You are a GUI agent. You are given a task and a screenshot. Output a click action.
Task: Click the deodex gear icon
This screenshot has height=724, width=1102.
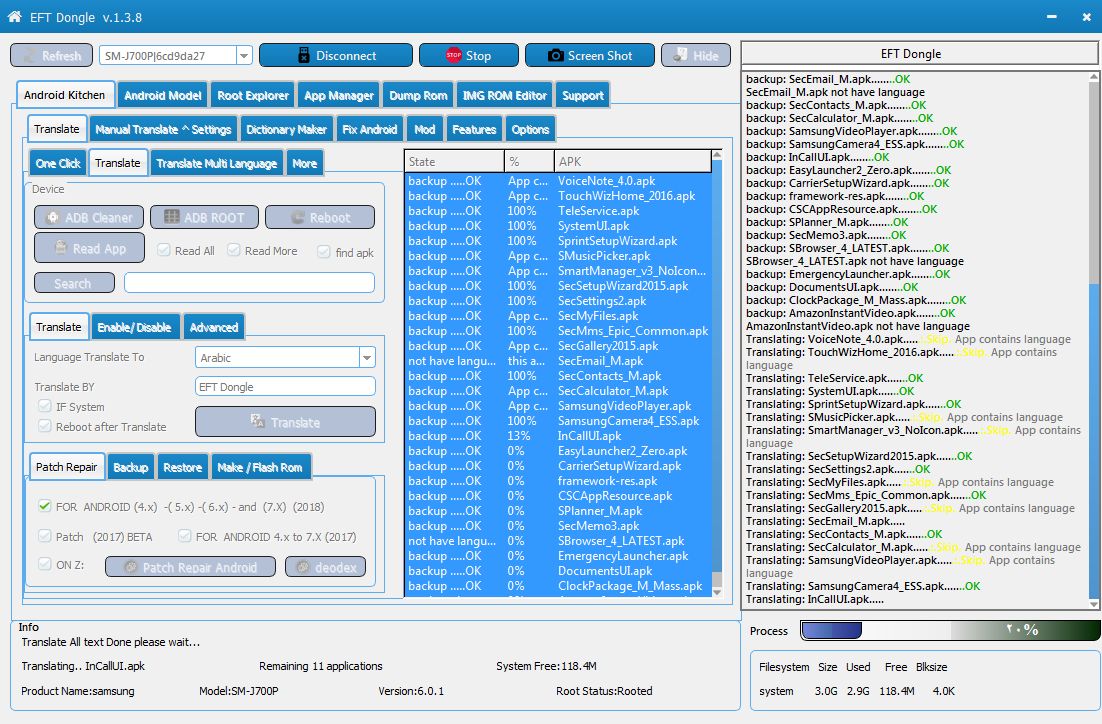tap(303, 567)
